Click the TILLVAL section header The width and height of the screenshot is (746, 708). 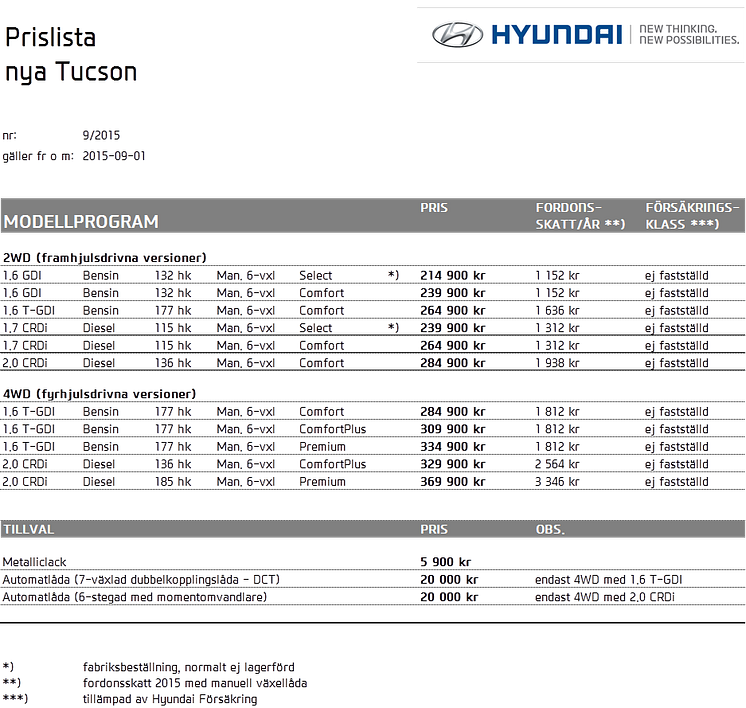pyautogui.click(x=29, y=530)
